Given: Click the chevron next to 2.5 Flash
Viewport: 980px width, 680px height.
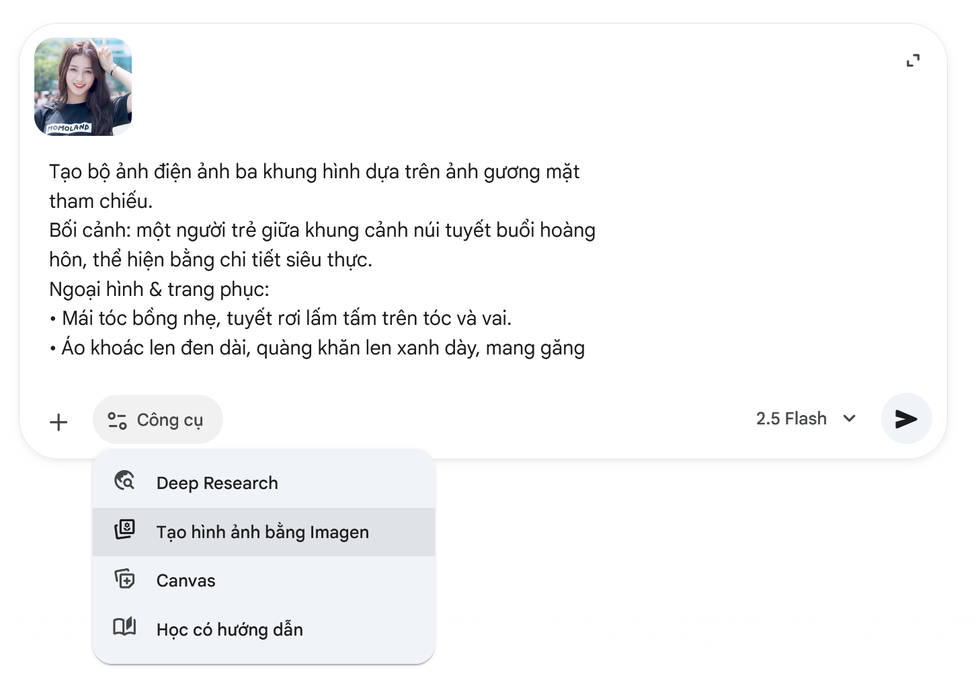Looking at the screenshot, I should (x=849, y=419).
